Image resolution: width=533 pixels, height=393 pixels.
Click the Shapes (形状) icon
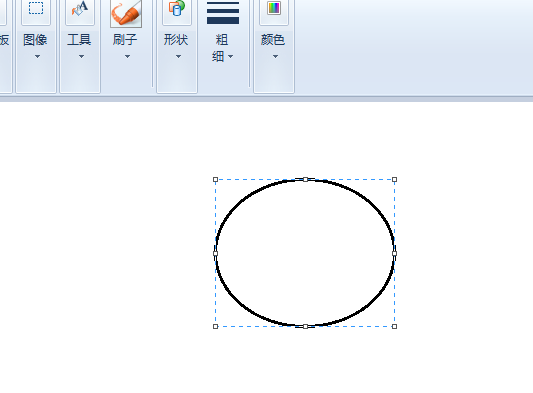(x=177, y=8)
